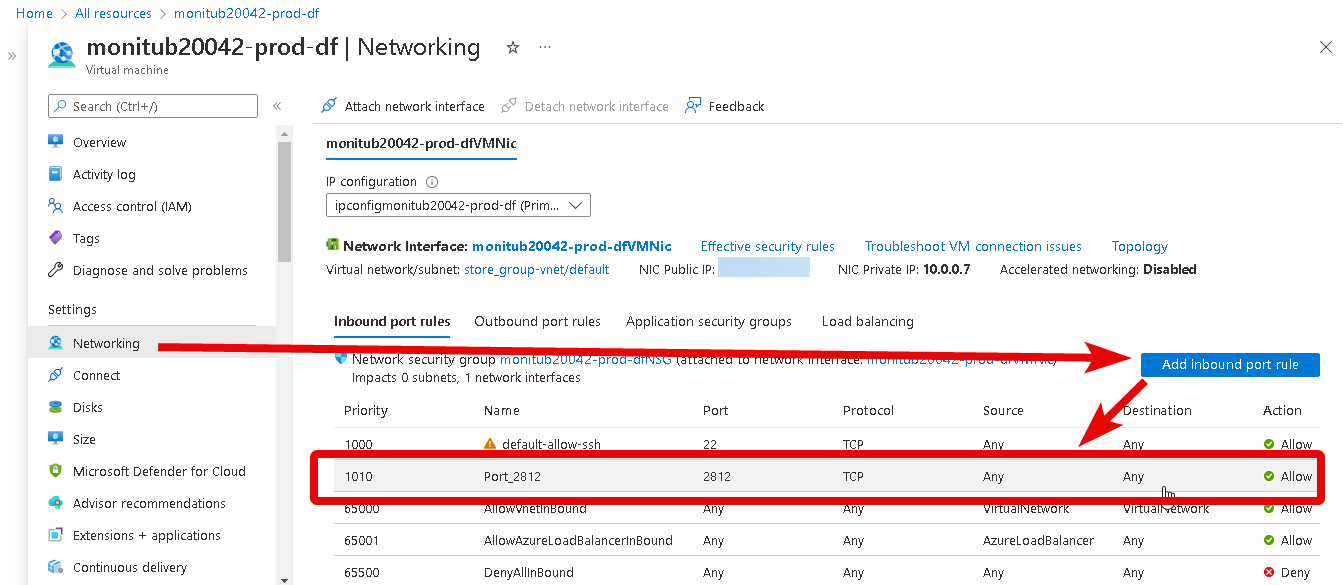Click Troubleshoot VM connection issues link
The height and width of the screenshot is (585, 1343).
[973, 246]
